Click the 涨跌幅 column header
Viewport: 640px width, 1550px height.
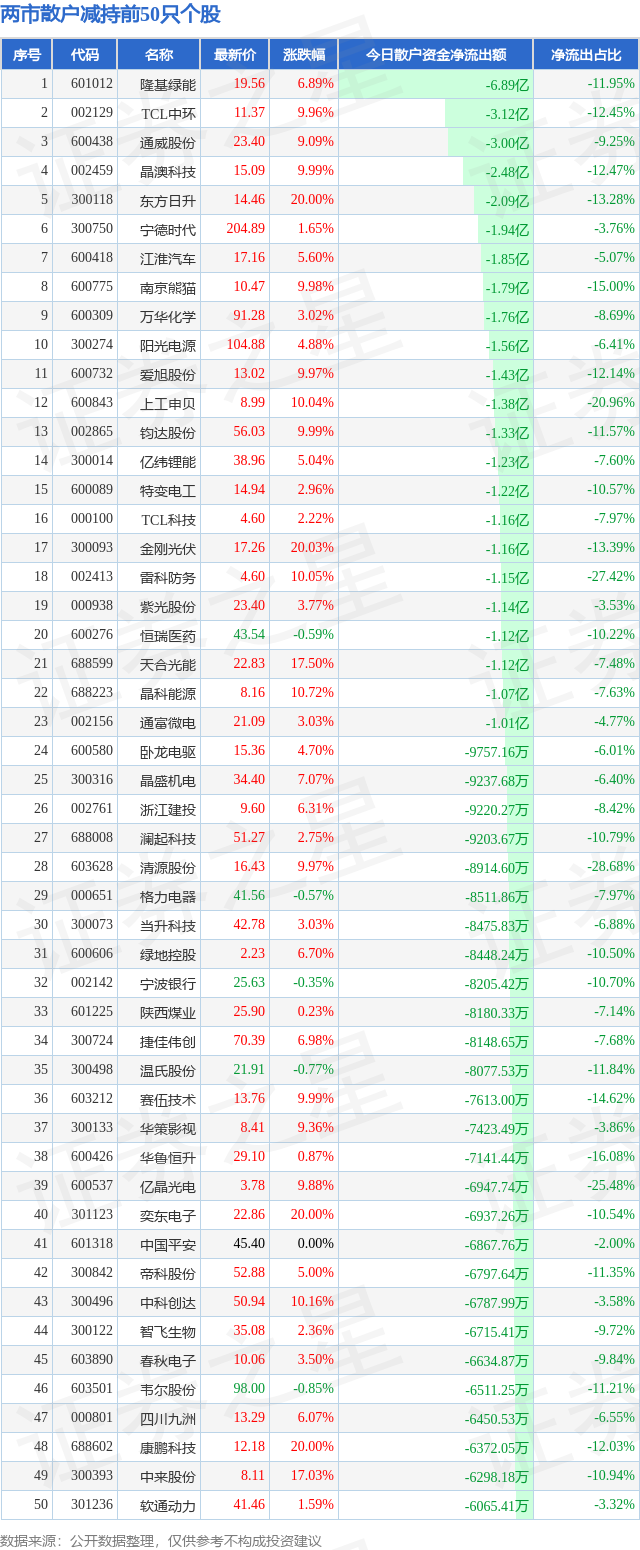pyautogui.click(x=304, y=55)
